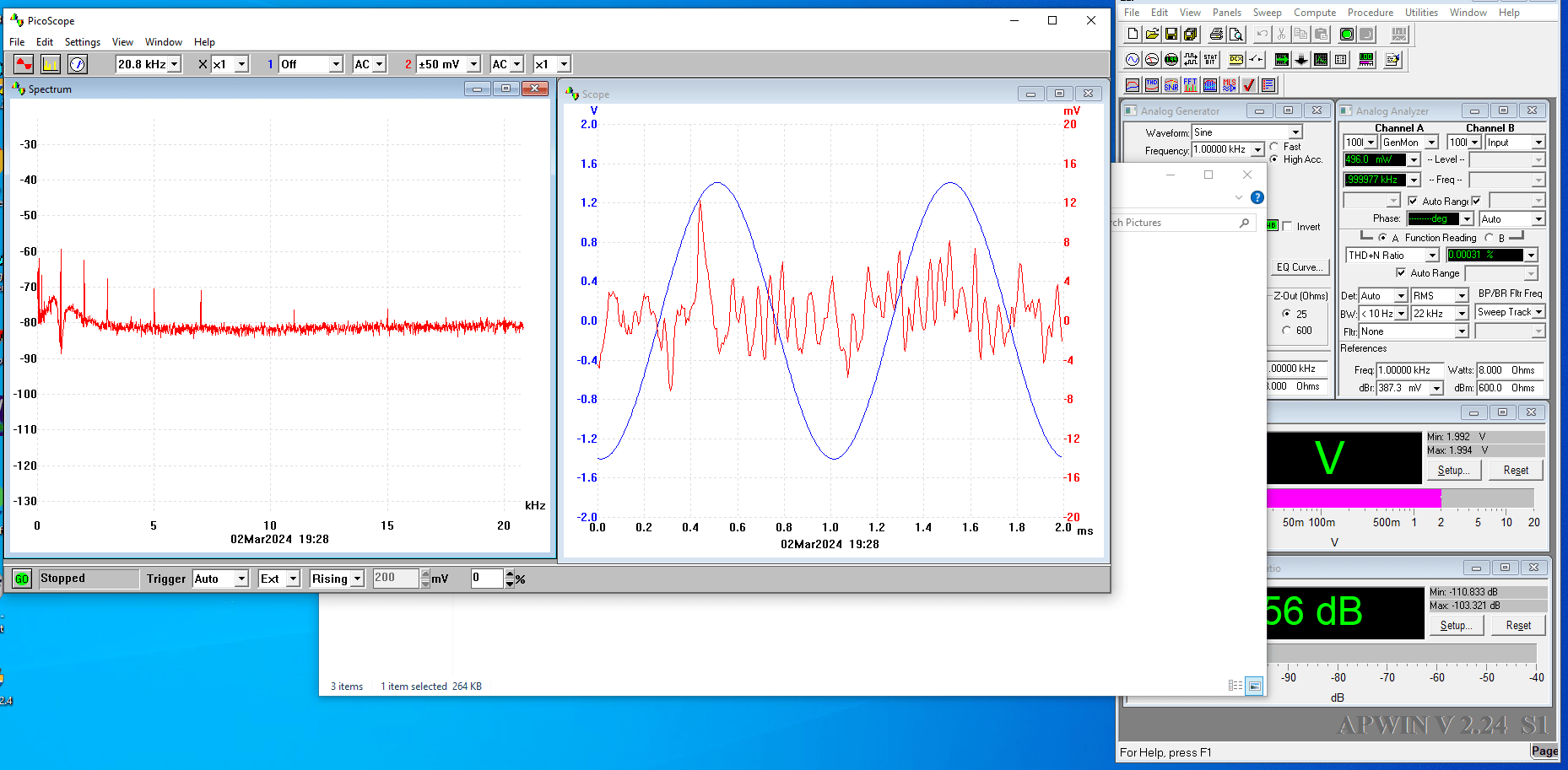Select 600 Ohms Z-Out radio button
This screenshot has width=1568, height=770.
pyautogui.click(x=1286, y=331)
